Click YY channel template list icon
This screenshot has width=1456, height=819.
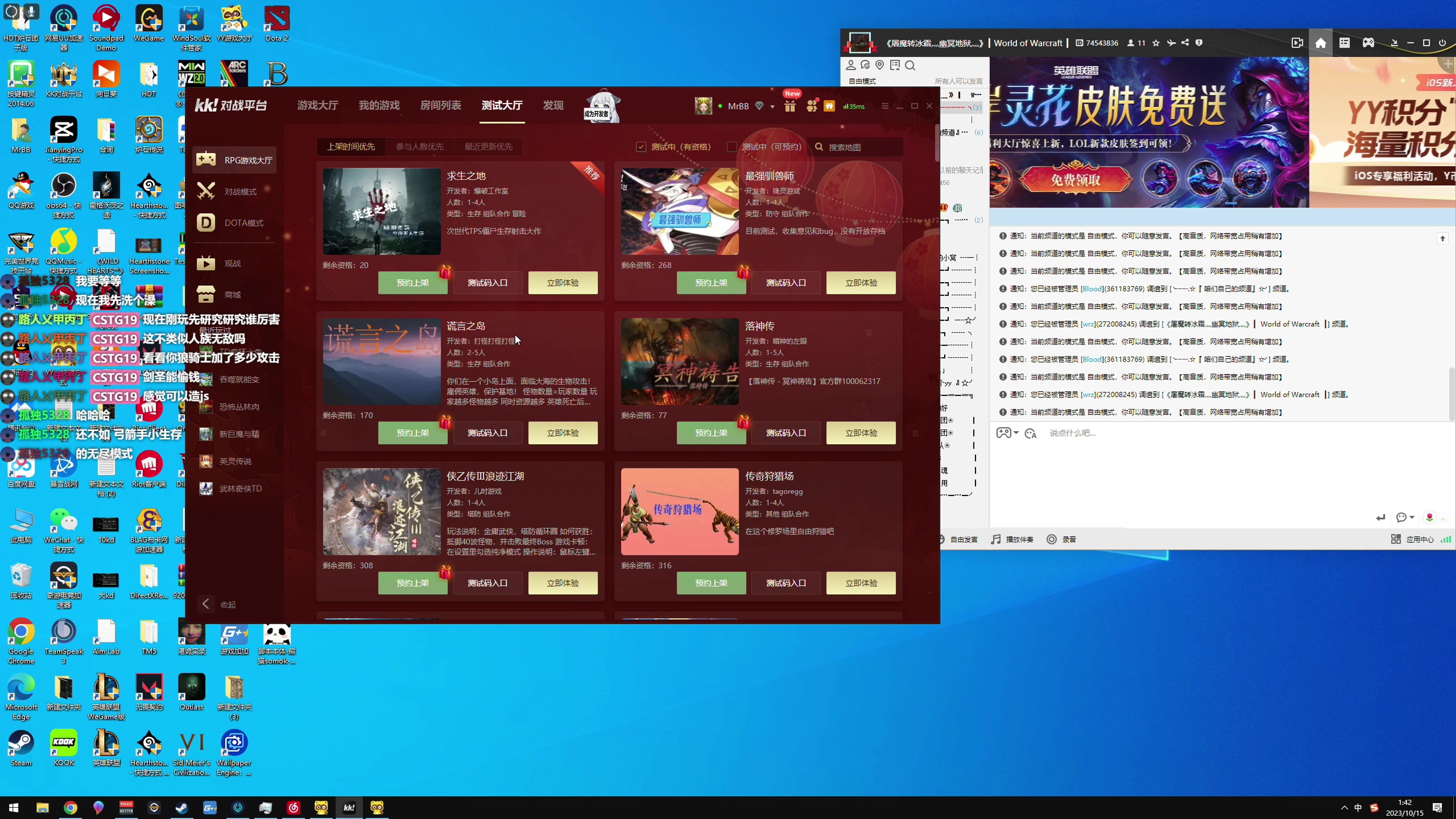(x=1345, y=43)
